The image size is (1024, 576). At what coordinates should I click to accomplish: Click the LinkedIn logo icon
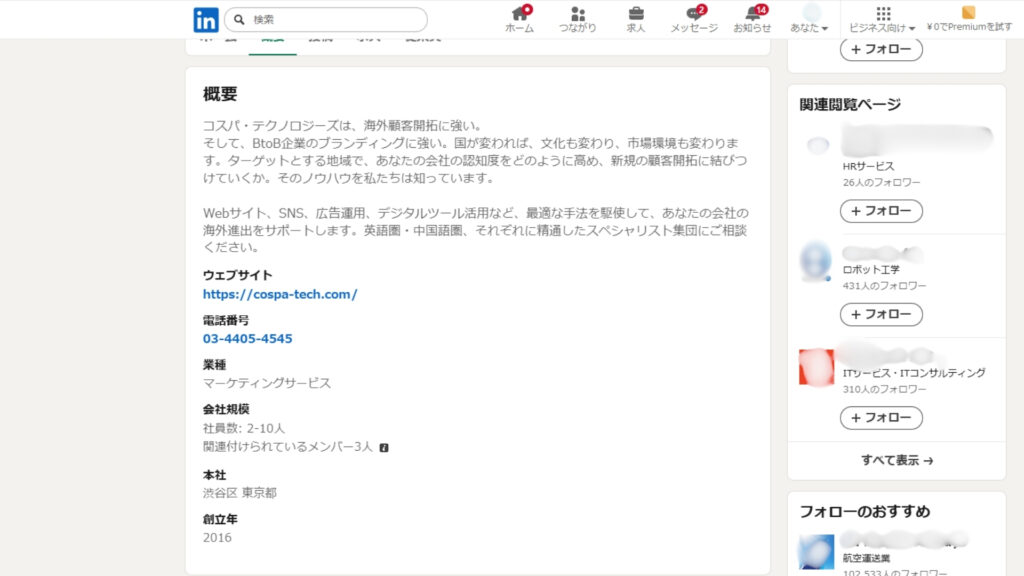tap(206, 19)
